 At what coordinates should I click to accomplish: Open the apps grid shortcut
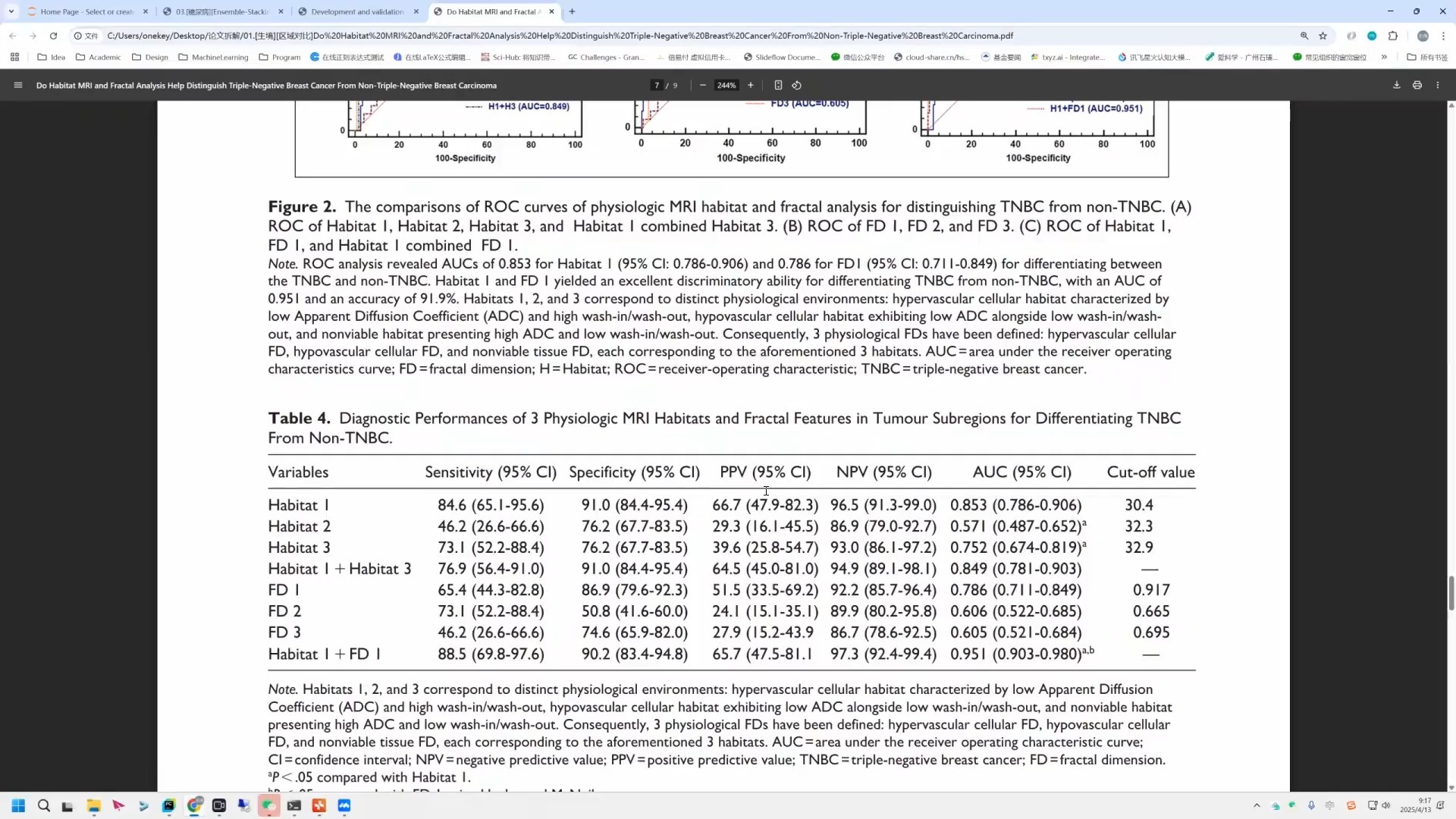14,57
